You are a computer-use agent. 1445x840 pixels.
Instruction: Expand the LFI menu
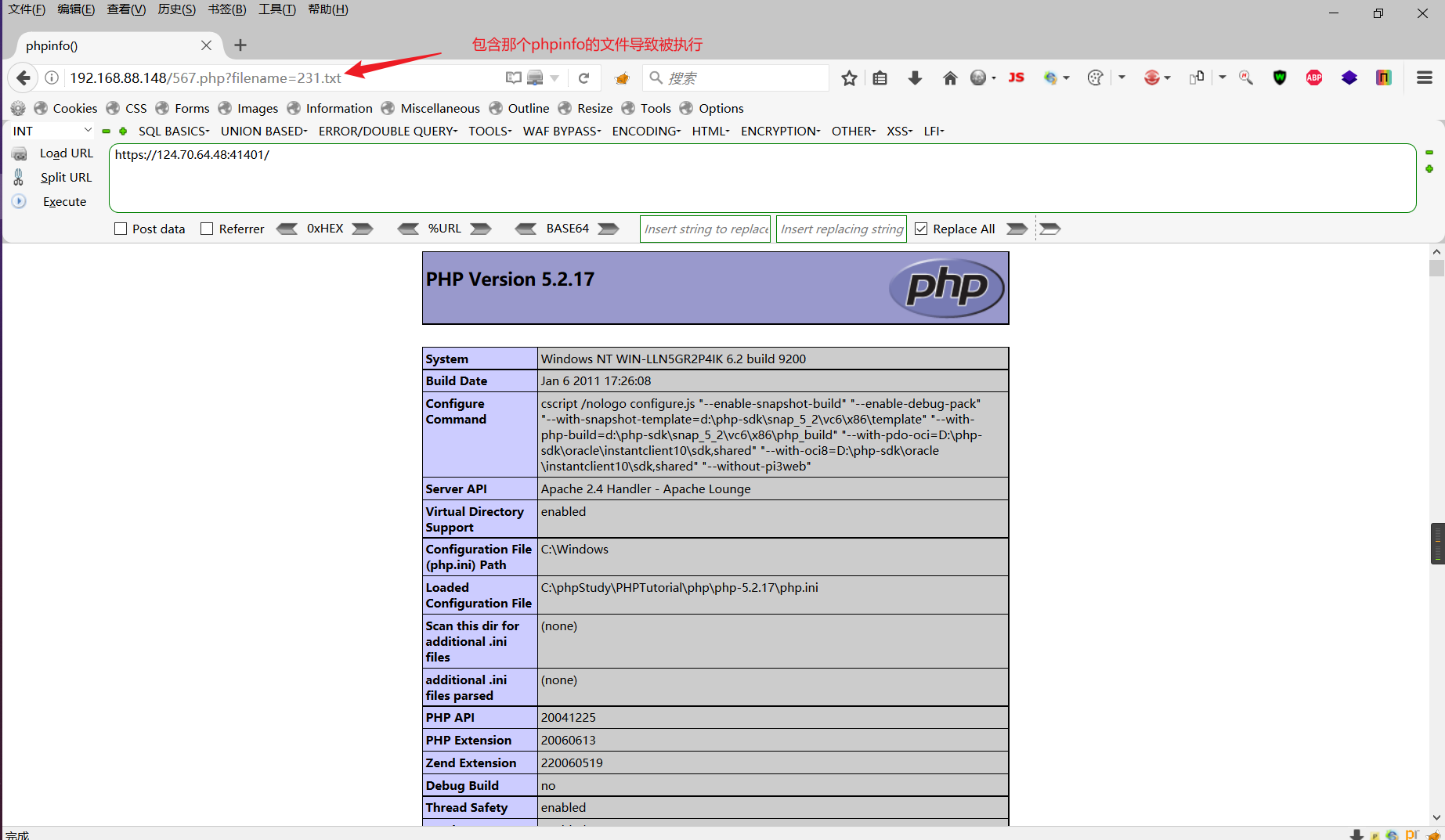click(934, 131)
